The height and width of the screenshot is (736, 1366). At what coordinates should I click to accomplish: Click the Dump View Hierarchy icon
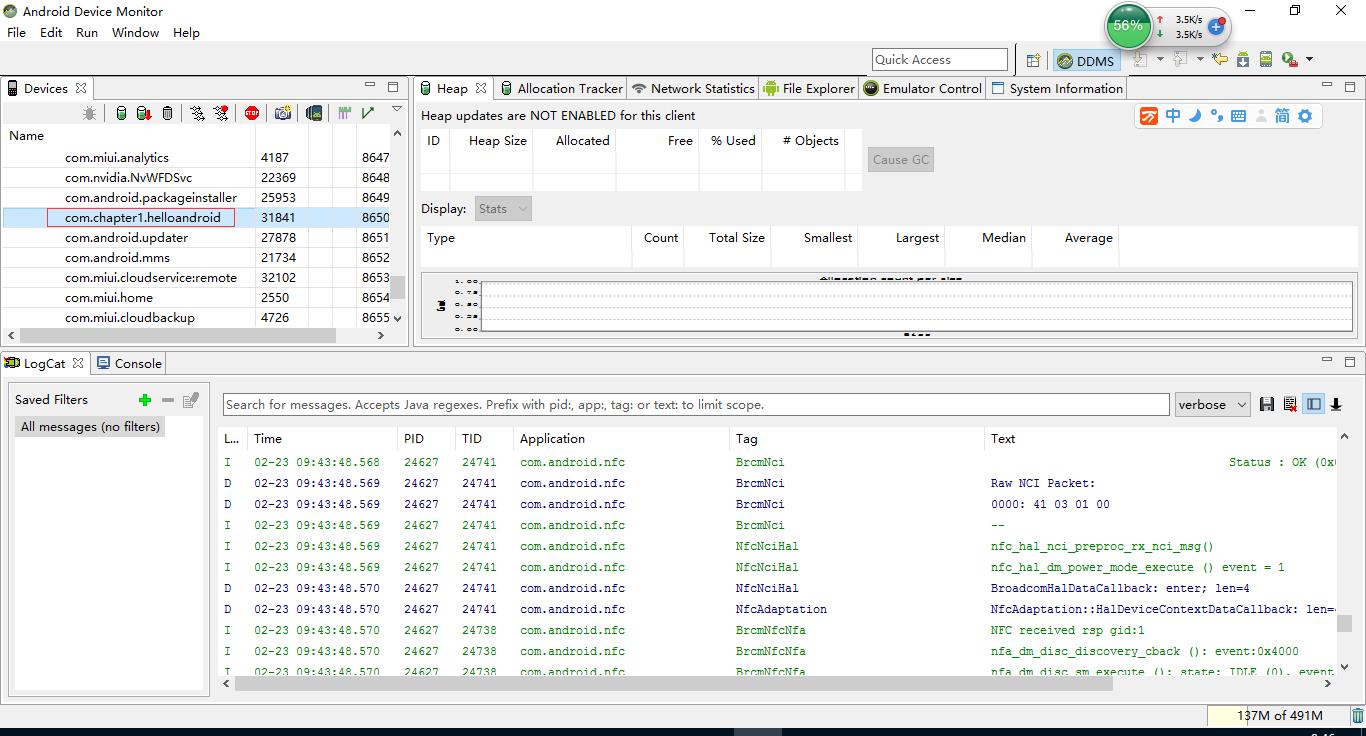coord(314,113)
